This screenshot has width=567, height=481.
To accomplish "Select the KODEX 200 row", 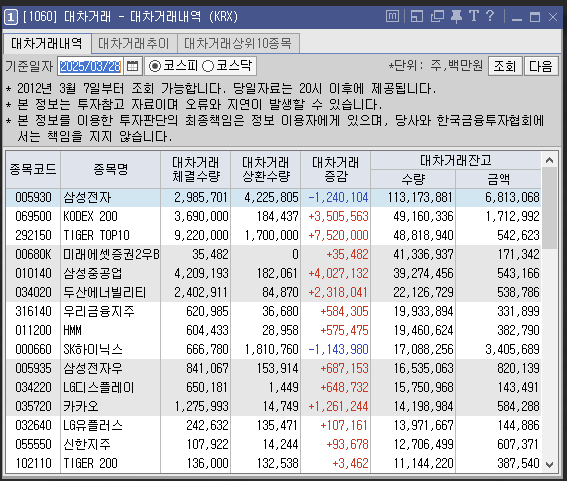I will tap(273, 216).
